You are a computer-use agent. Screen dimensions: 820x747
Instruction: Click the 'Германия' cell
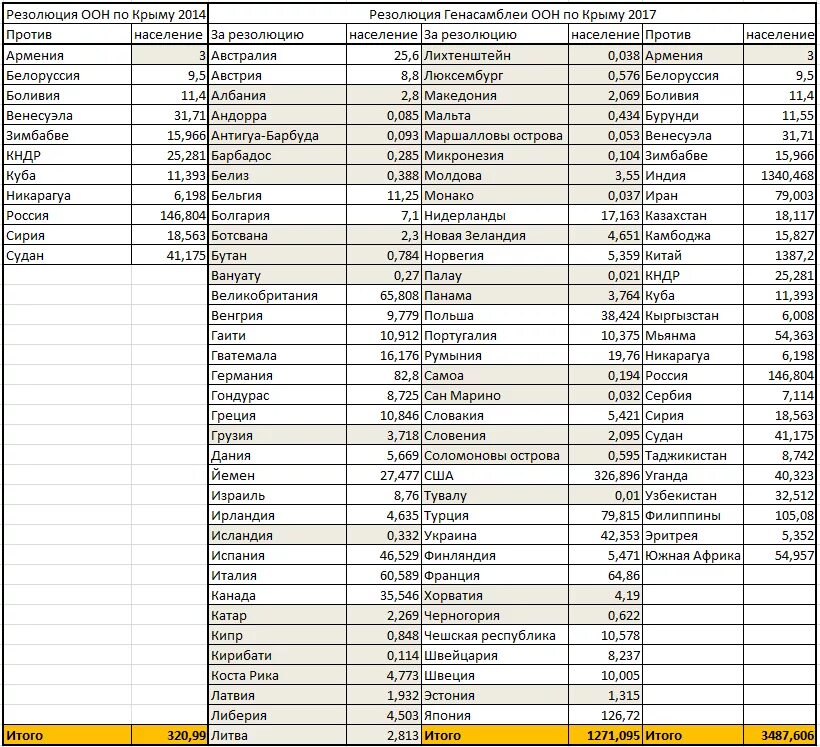[x=277, y=375]
